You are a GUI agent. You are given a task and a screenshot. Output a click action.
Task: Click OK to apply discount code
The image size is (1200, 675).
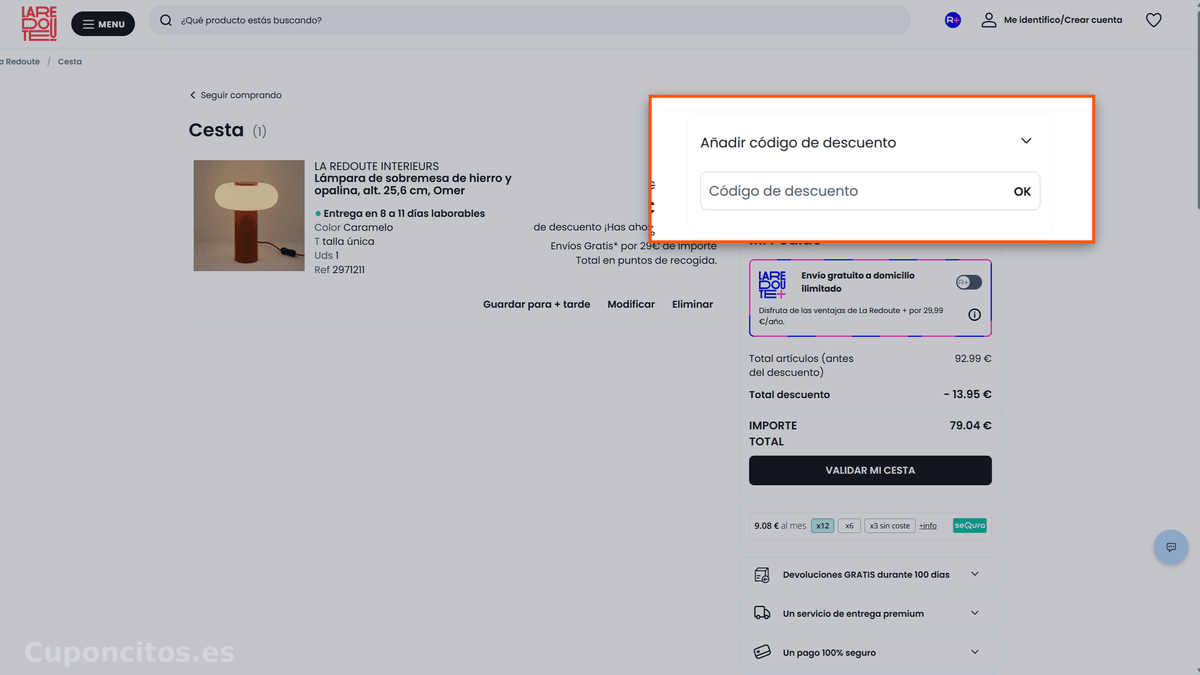tap(1022, 191)
